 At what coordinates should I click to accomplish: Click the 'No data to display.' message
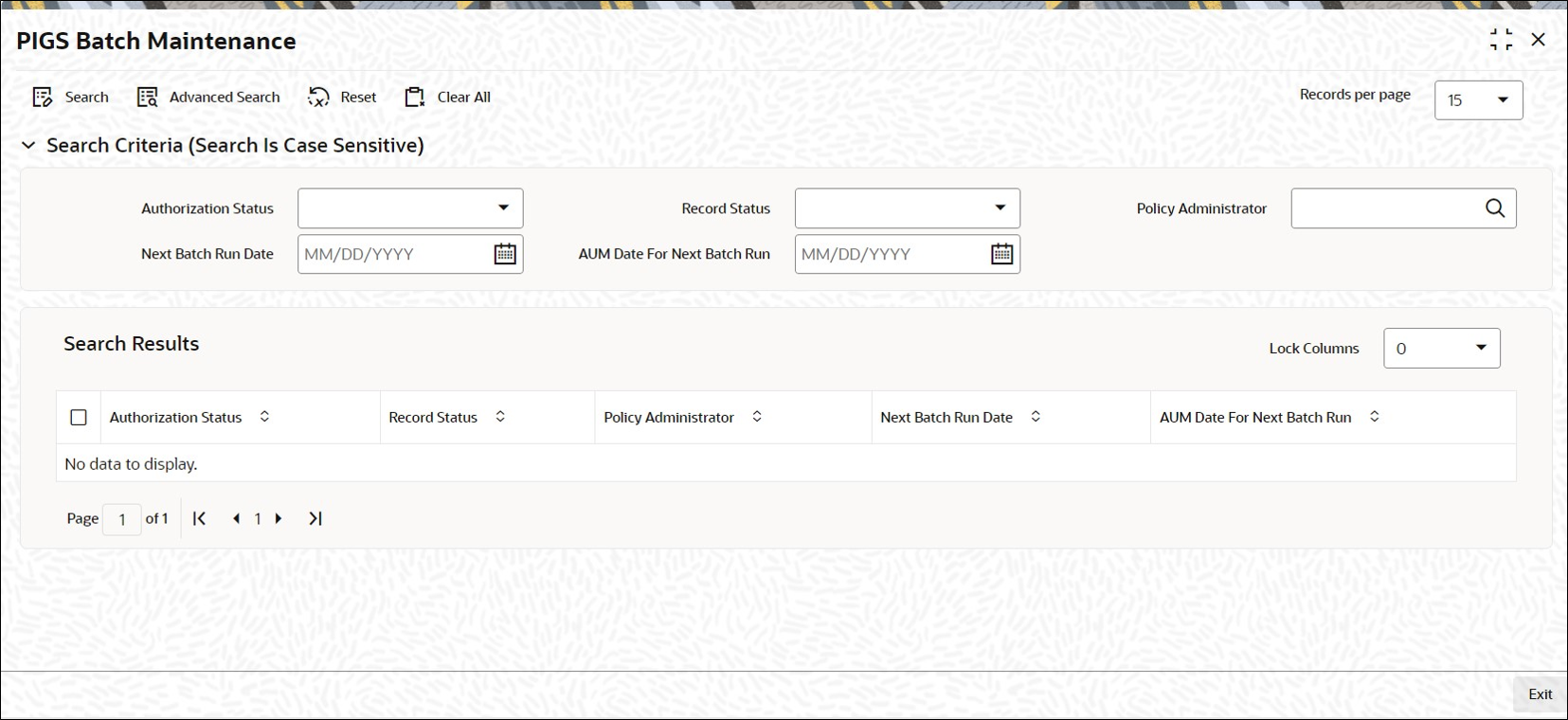pyautogui.click(x=131, y=464)
